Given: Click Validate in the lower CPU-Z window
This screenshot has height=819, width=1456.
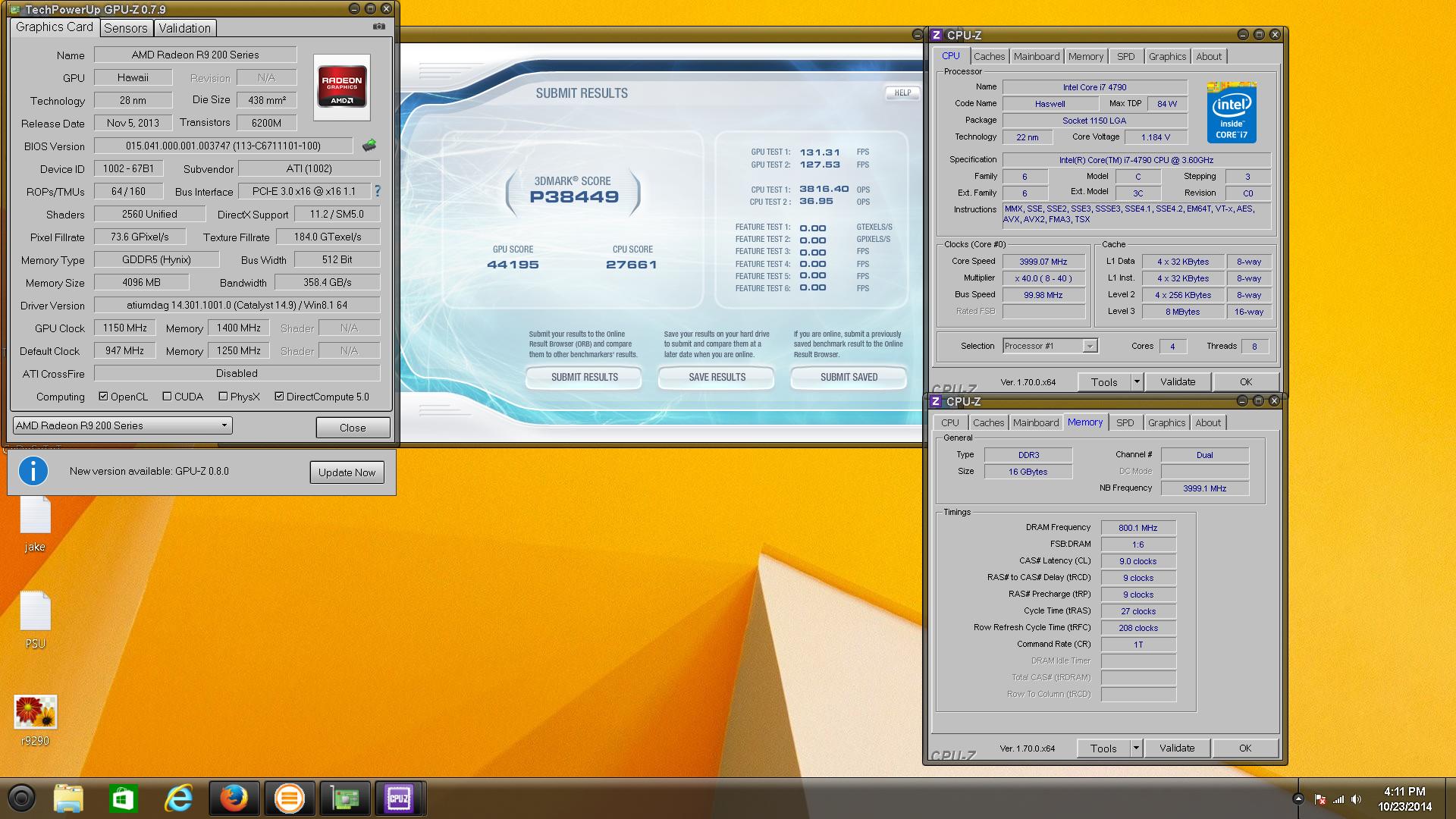Looking at the screenshot, I should tap(1177, 748).
